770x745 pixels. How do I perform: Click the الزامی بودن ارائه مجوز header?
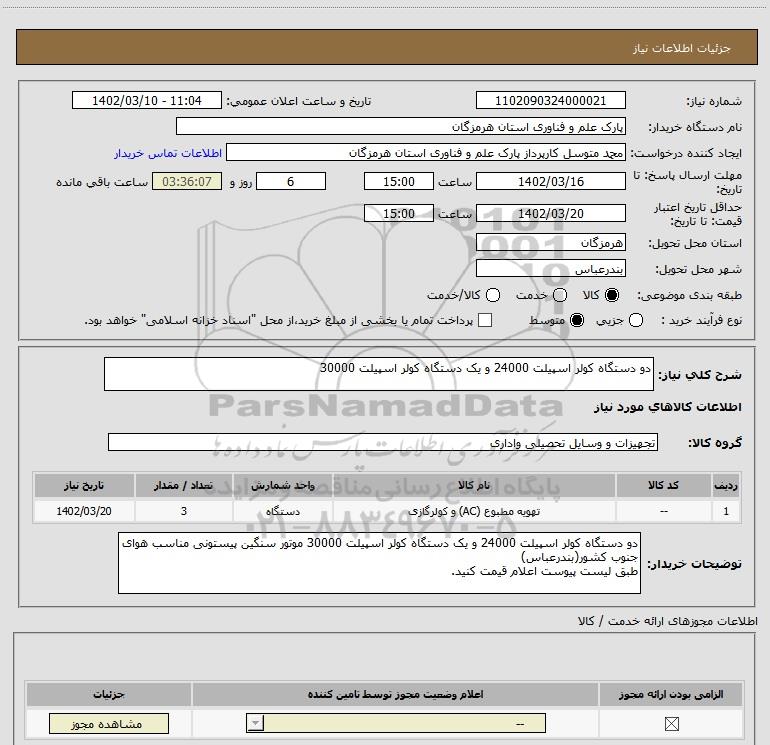tap(671, 694)
